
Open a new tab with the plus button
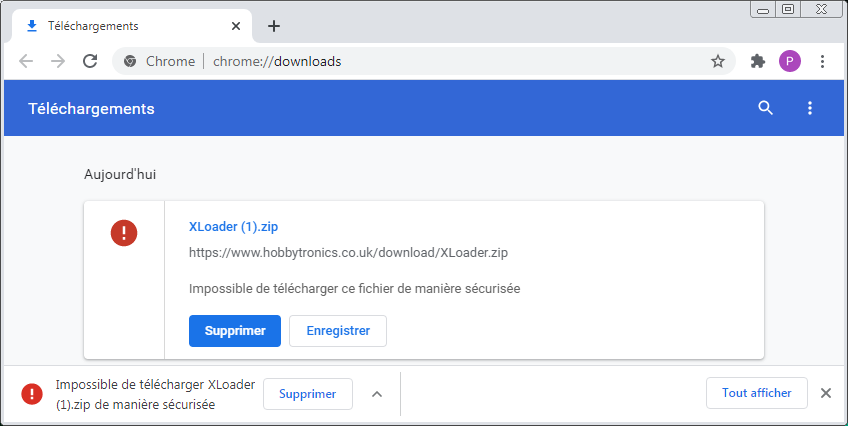click(274, 26)
